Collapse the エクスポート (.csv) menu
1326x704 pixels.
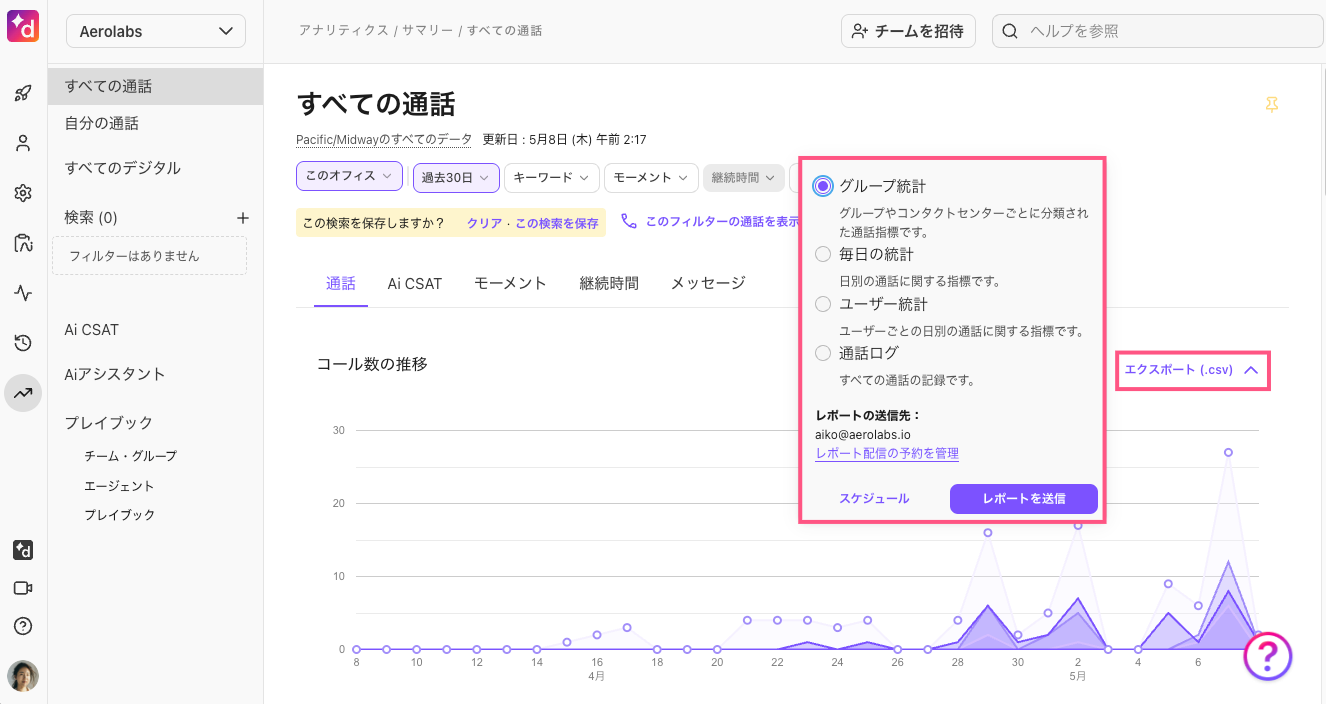[1192, 370]
